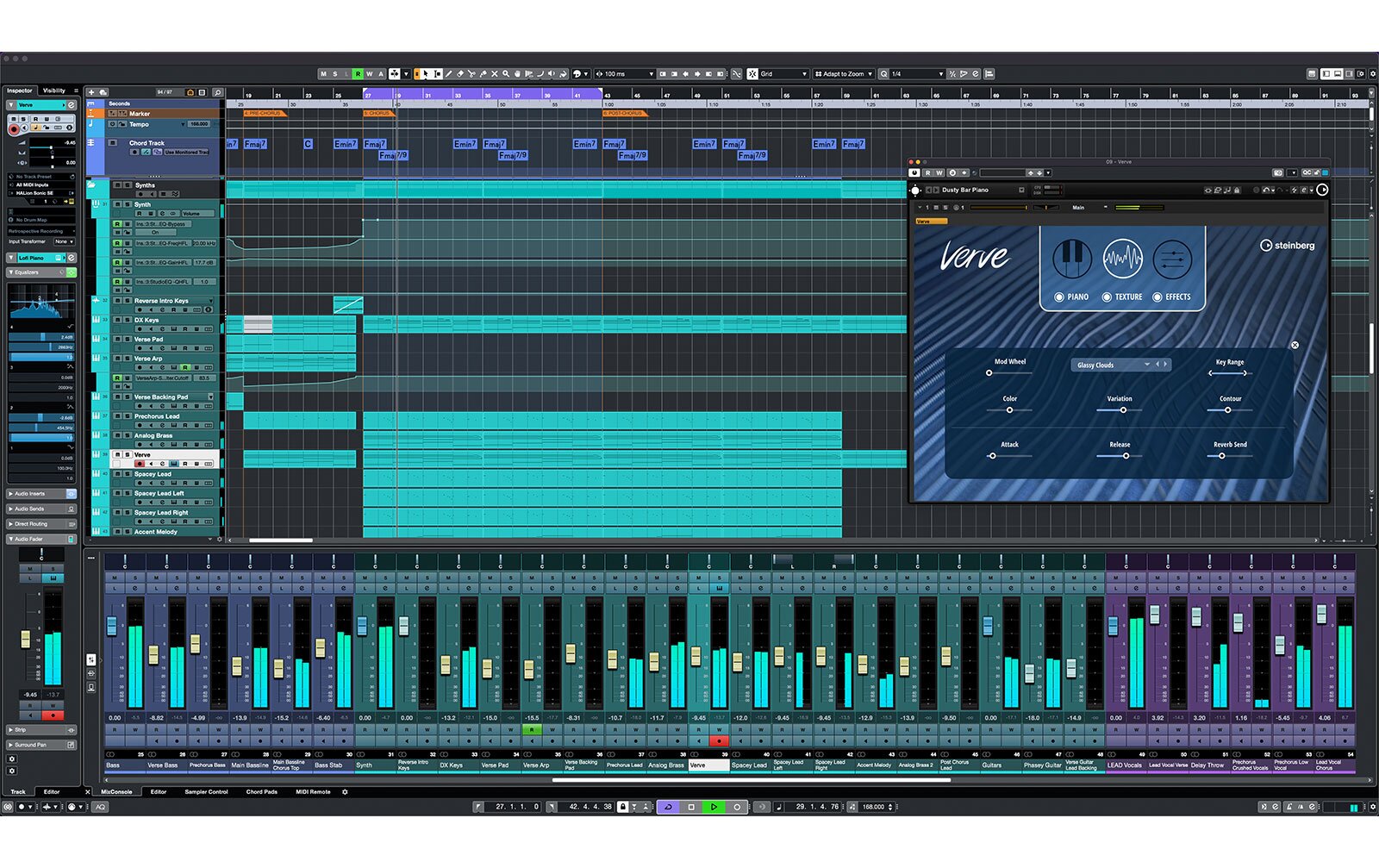Open the track search magnifier icon

coord(218,92)
